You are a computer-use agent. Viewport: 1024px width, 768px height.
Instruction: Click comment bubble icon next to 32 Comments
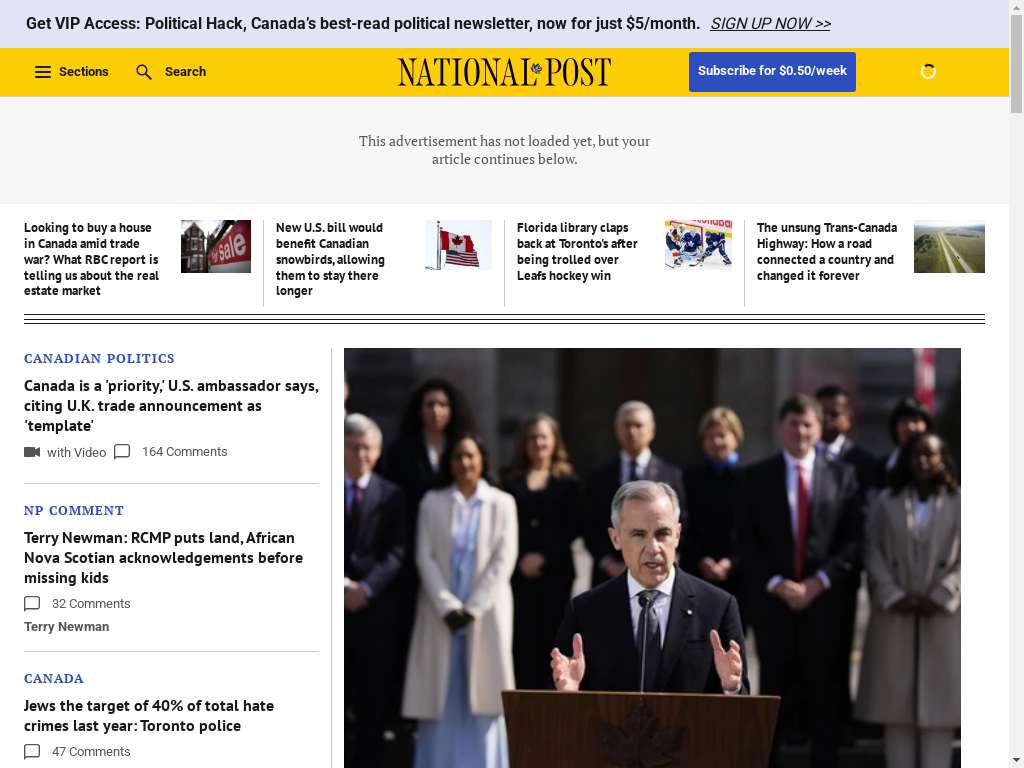32,603
